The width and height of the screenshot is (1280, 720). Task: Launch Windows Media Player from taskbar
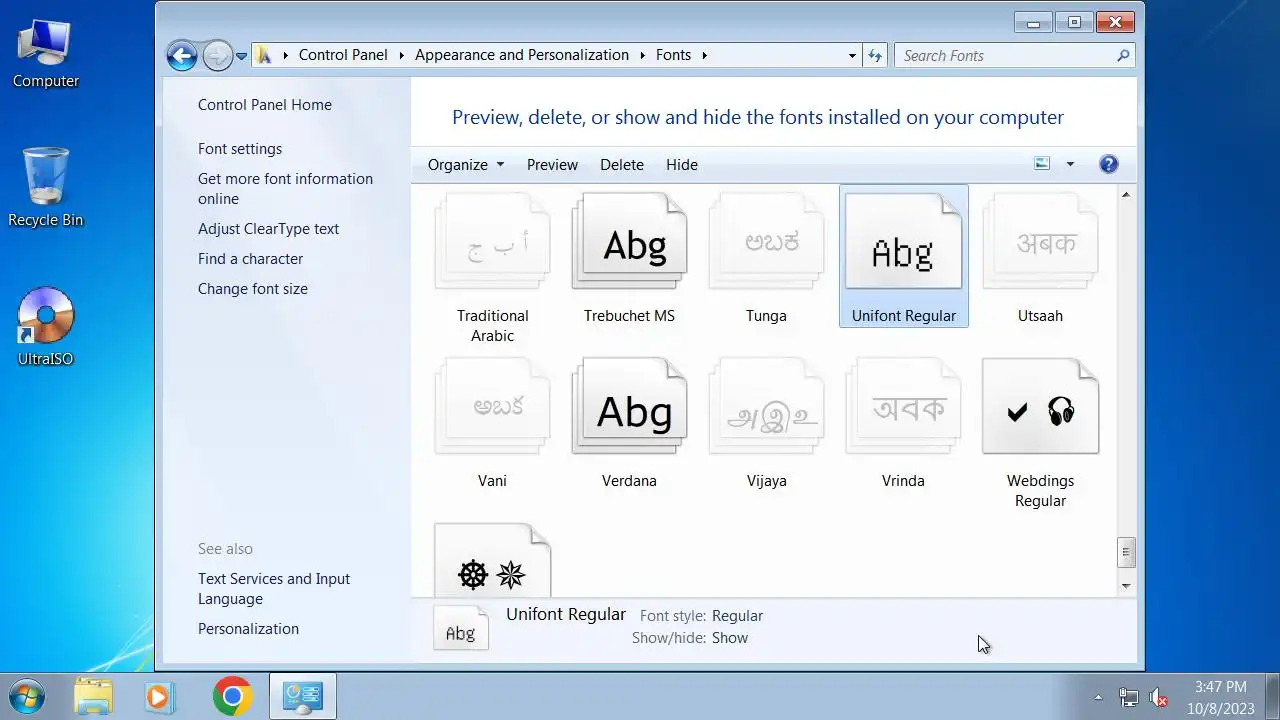(160, 697)
